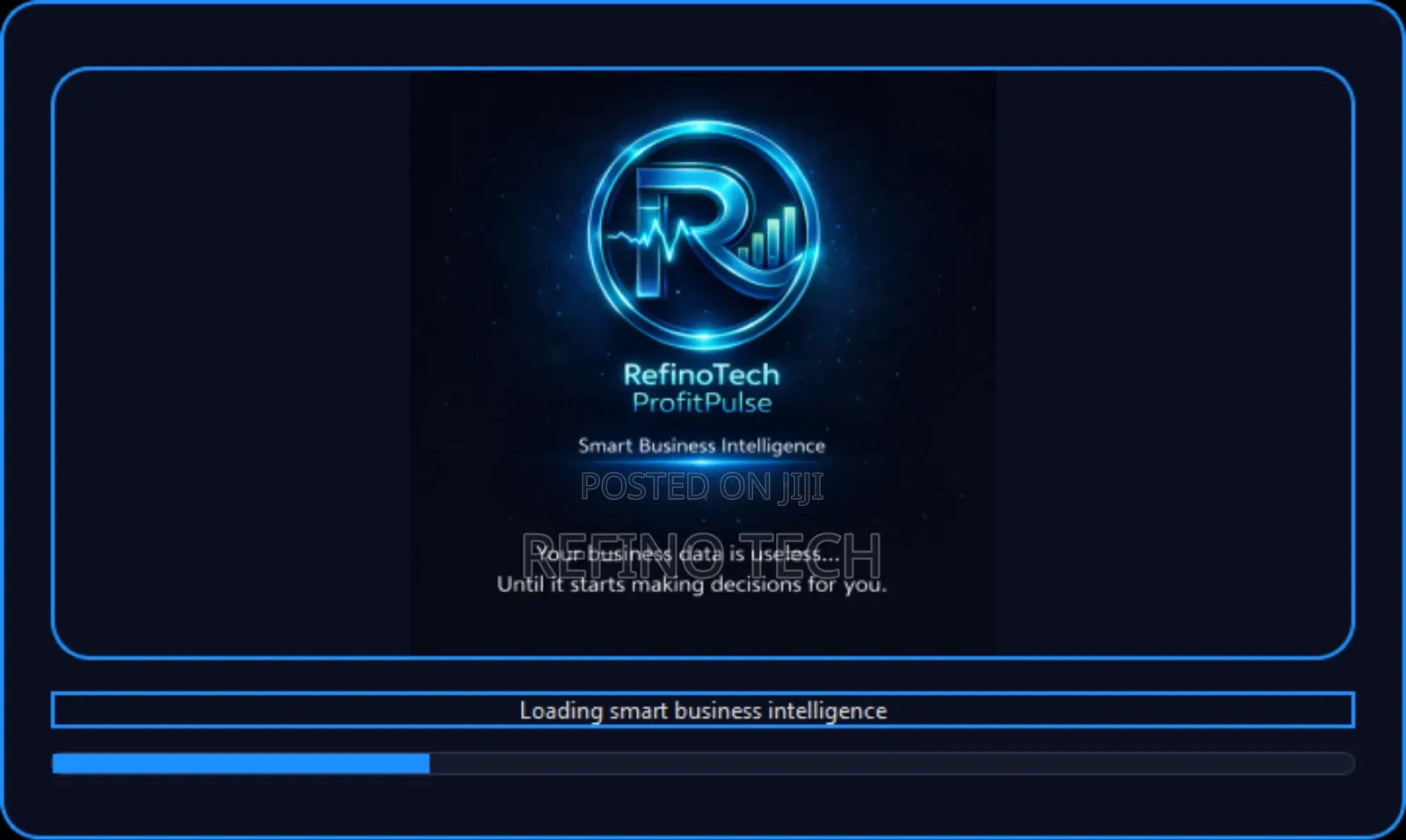
Task: Click the blue loading progress bar
Action: tap(703, 764)
